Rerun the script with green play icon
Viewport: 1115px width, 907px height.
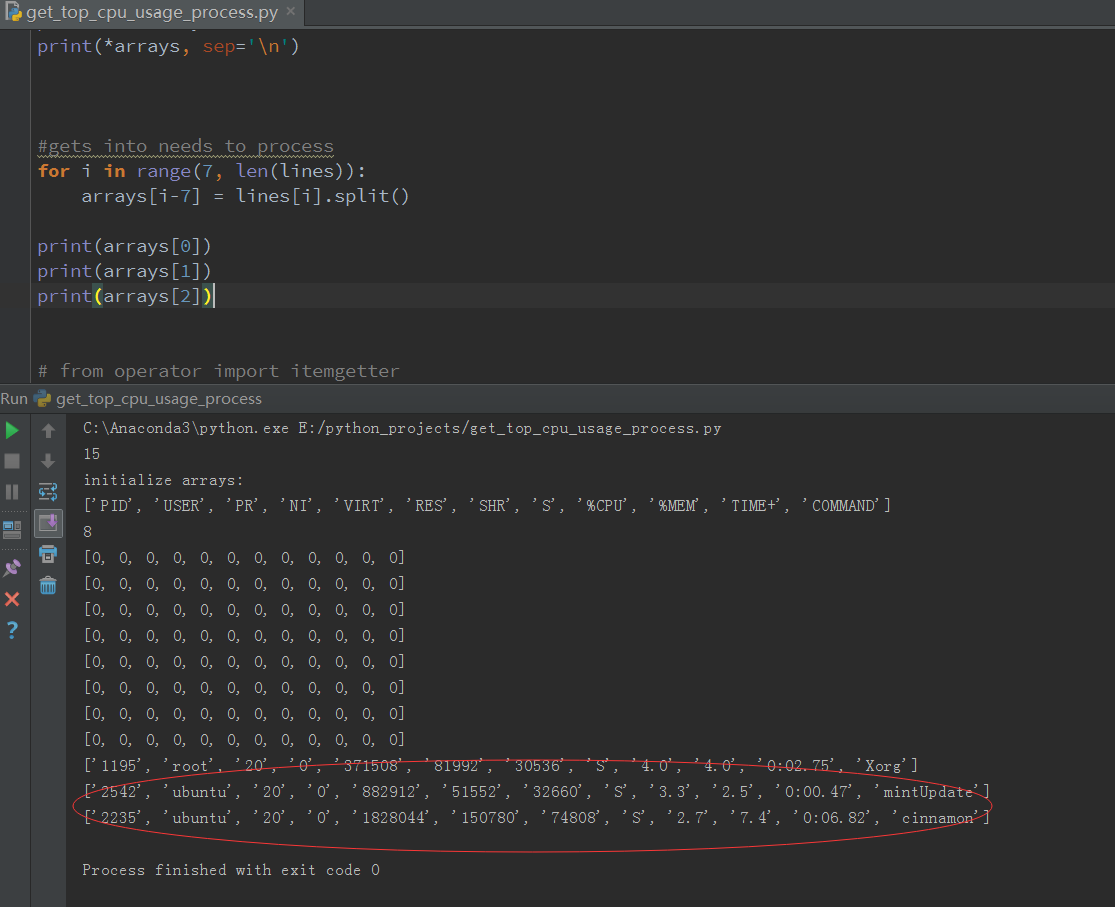[x=12, y=430]
